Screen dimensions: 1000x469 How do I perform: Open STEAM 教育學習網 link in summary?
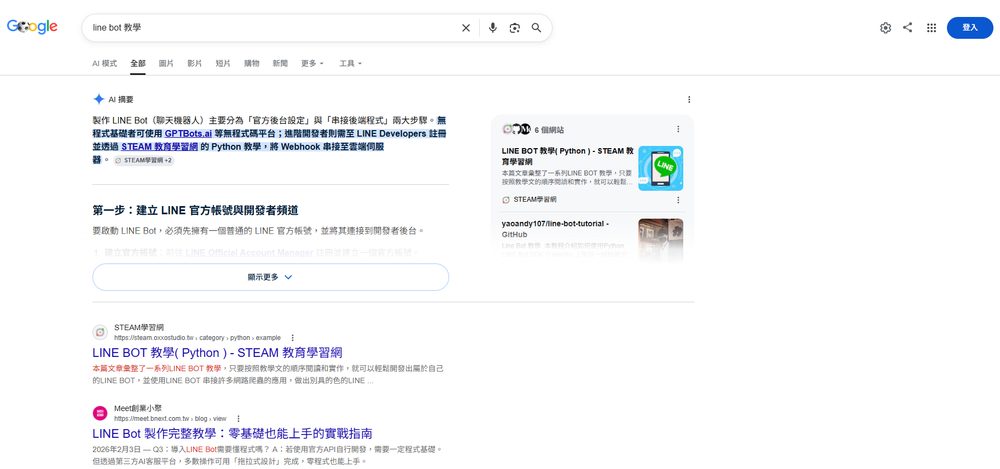[x=159, y=146]
